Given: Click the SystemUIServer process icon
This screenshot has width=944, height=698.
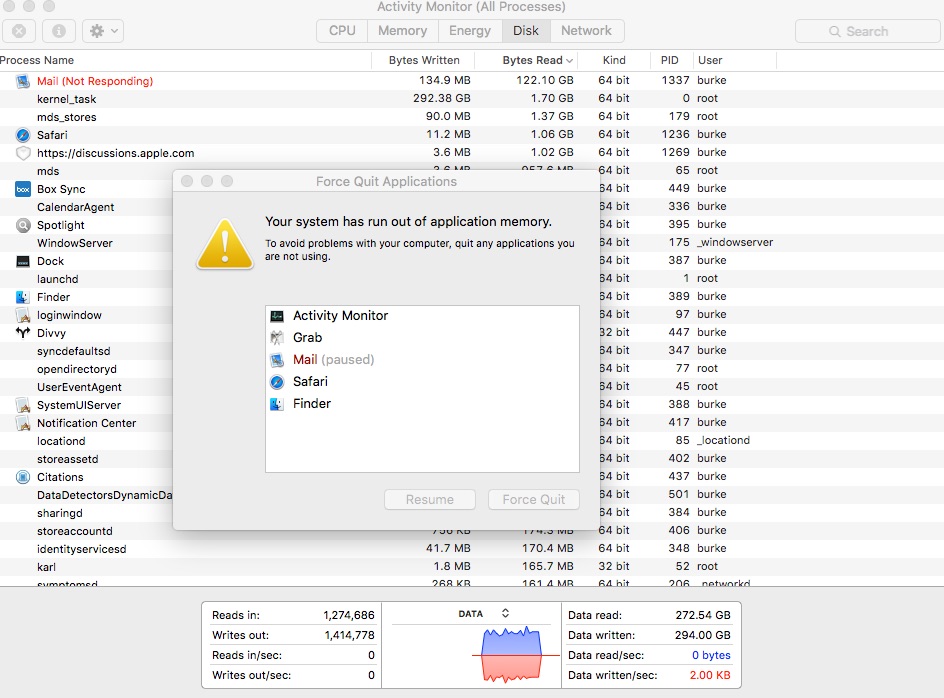Looking at the screenshot, I should (23, 405).
